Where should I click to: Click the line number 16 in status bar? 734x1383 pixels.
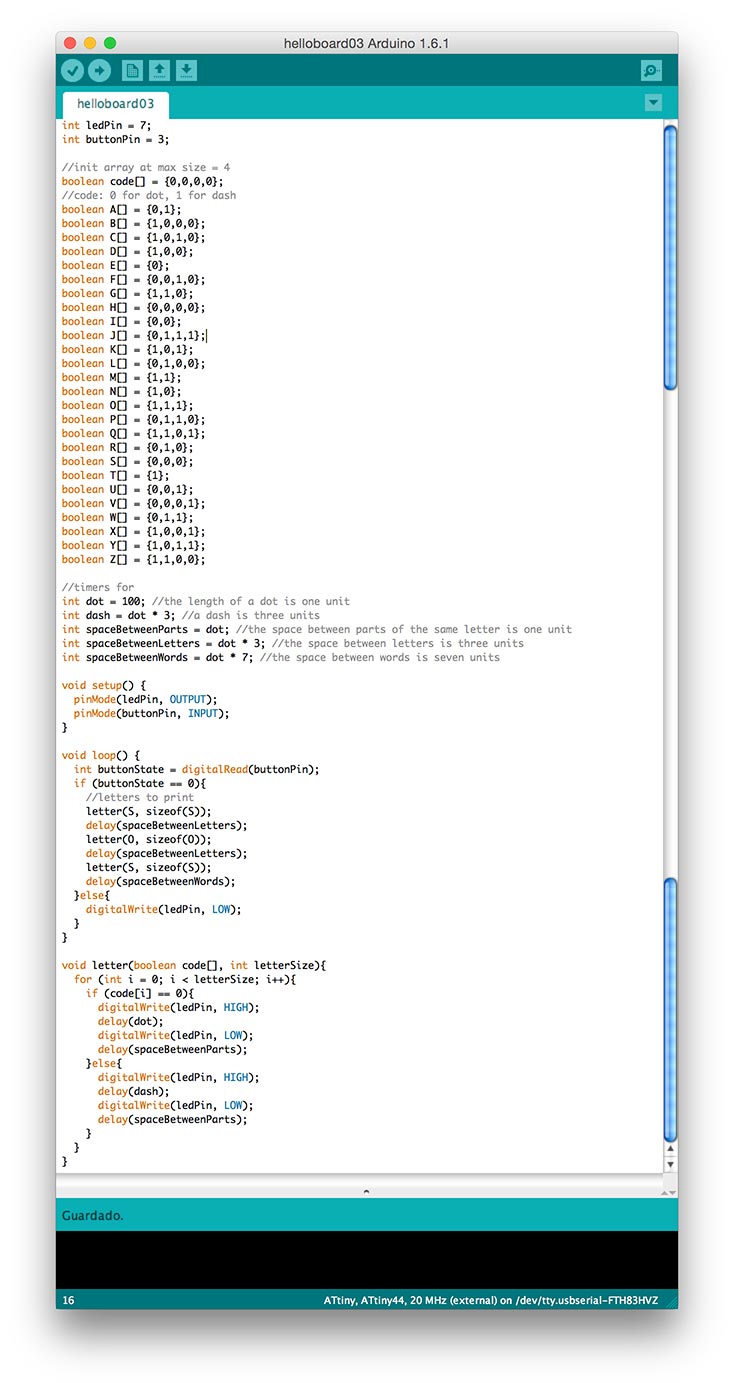click(x=68, y=1301)
